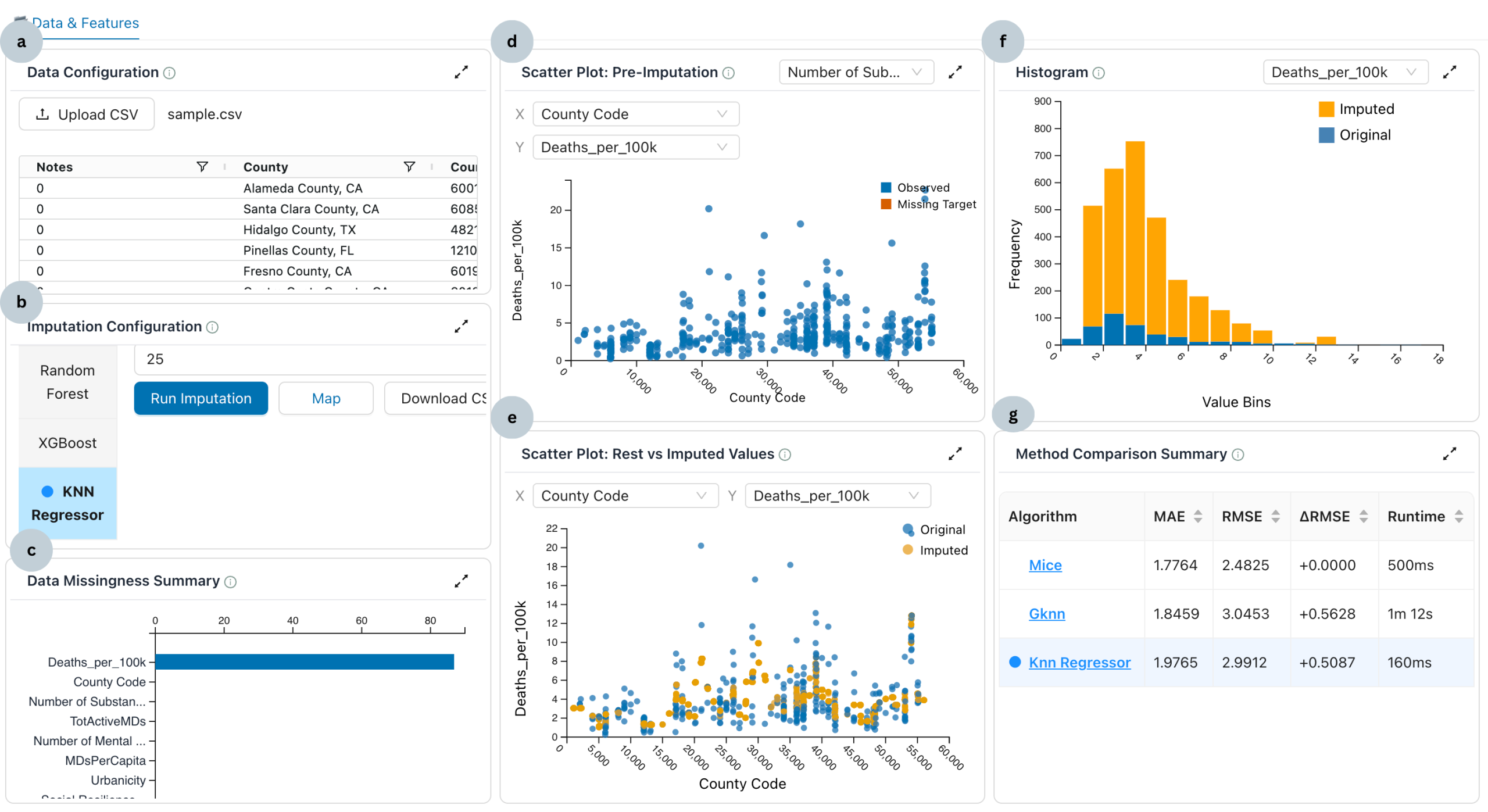Switch to the XGBoost method tab
1488x812 pixels.
point(67,443)
